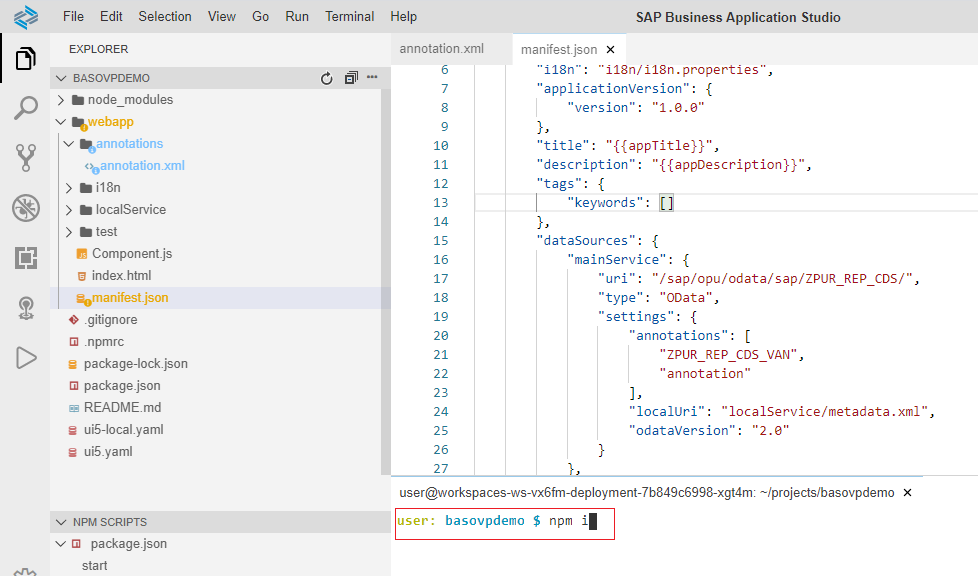Collapse the NPM SCRIPTS section
The height and width of the screenshot is (576, 978).
(x=61, y=522)
